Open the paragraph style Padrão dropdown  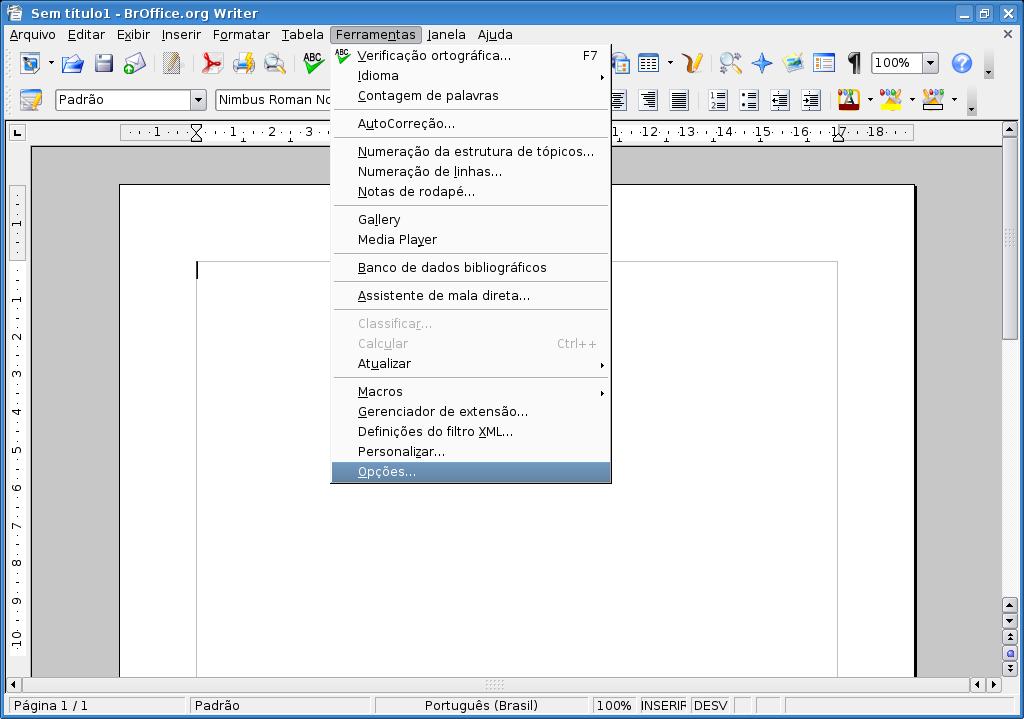coord(199,100)
